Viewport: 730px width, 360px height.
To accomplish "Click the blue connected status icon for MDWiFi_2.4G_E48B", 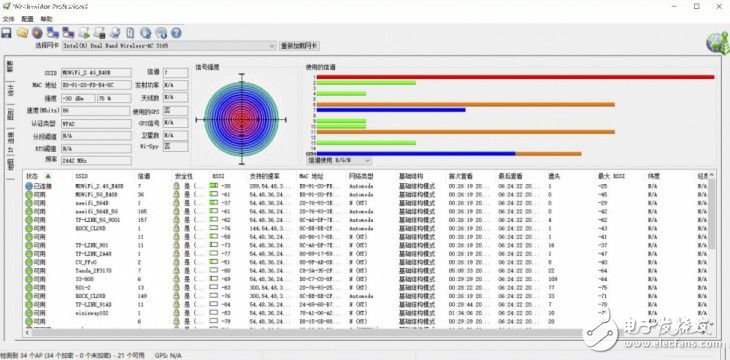I will pyautogui.click(x=29, y=186).
